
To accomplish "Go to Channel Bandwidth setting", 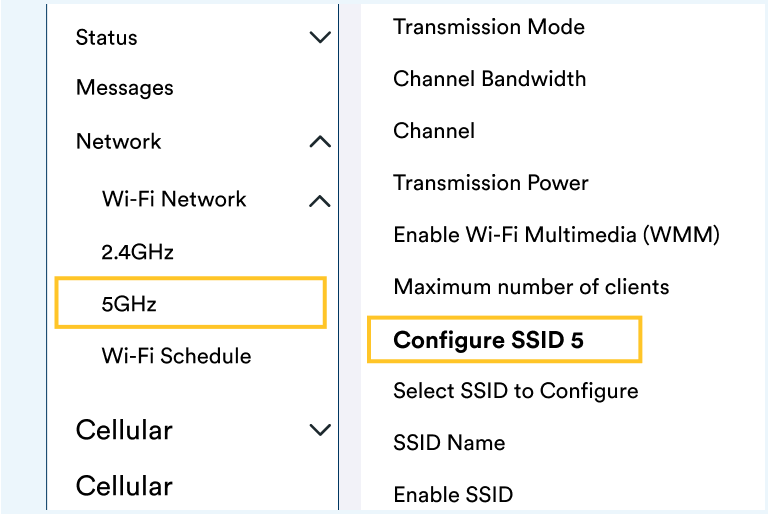I will (x=490, y=79).
